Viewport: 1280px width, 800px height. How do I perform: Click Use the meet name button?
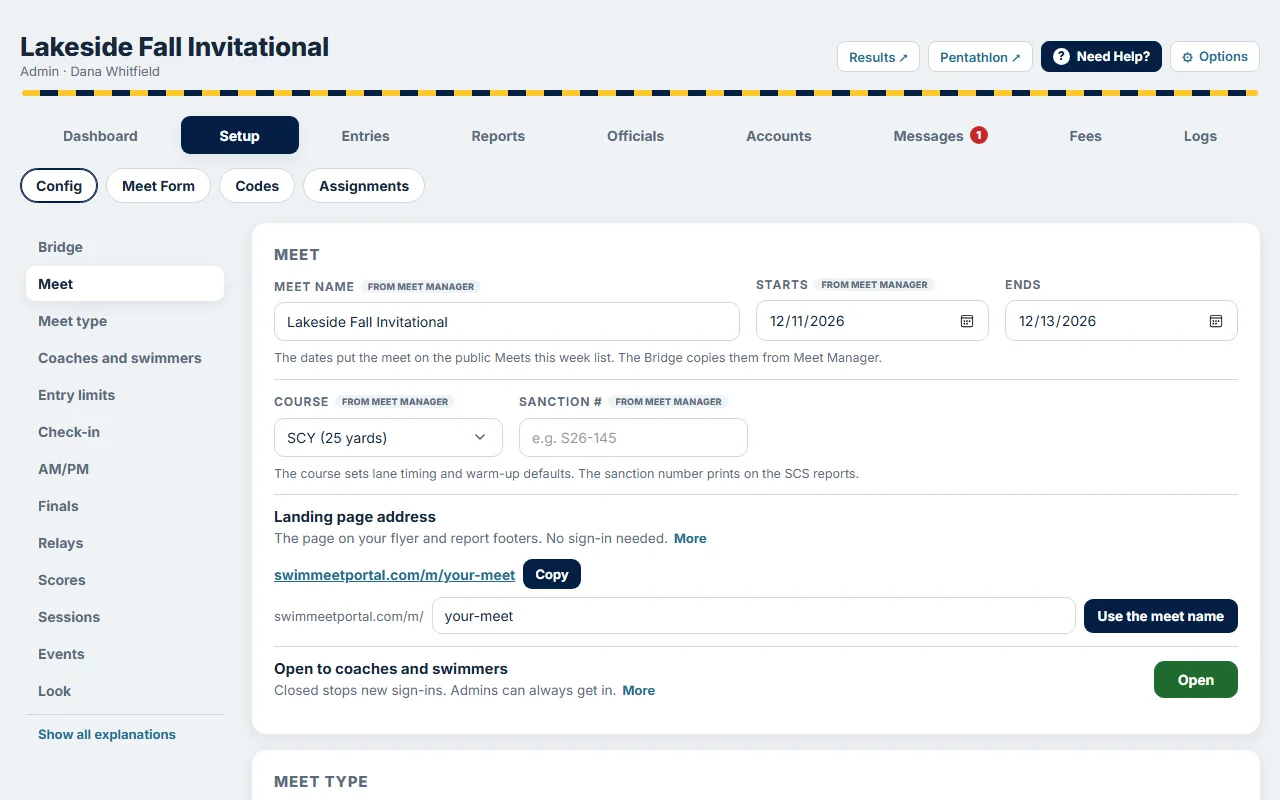pos(1161,616)
